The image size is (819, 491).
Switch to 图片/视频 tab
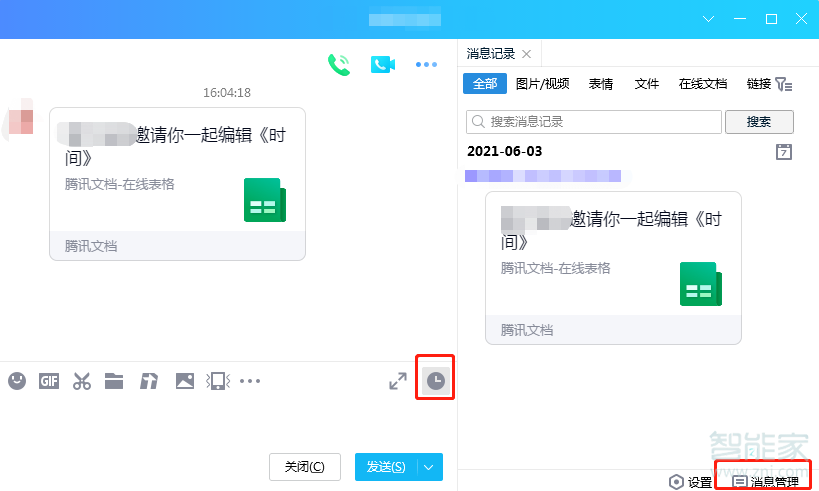click(543, 84)
